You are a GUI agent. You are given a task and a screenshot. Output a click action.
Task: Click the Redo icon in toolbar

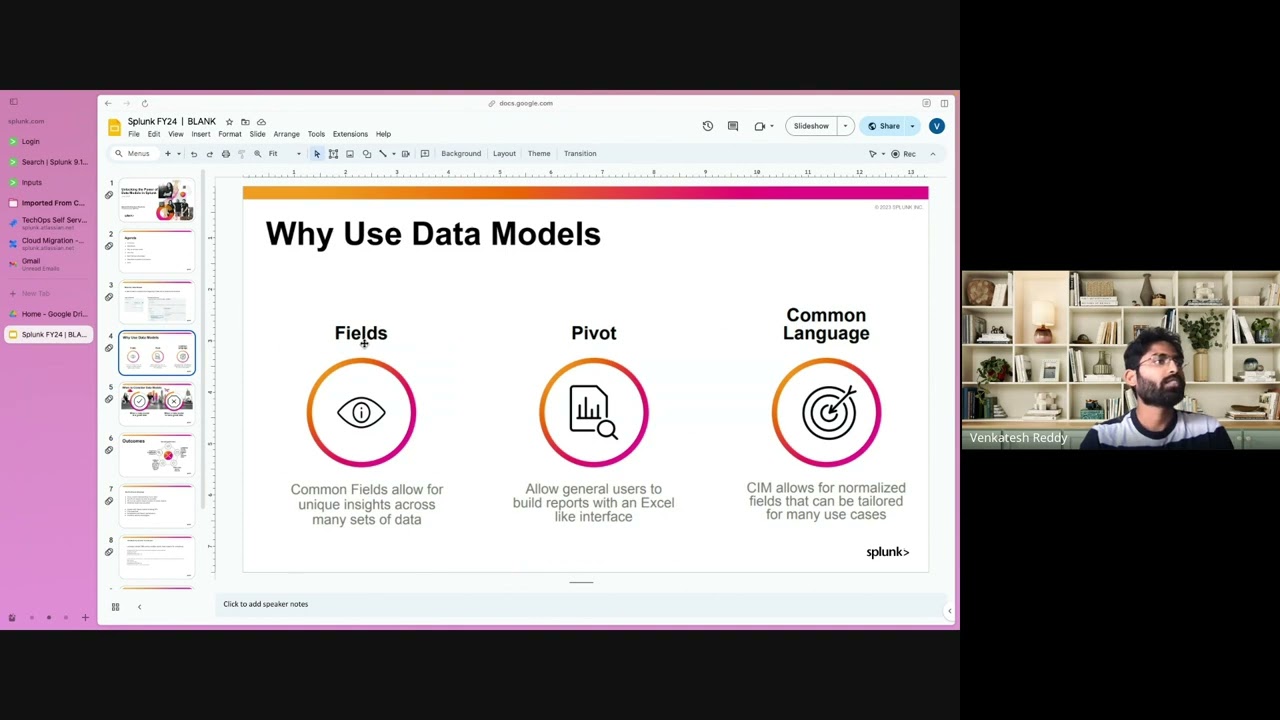click(x=209, y=154)
